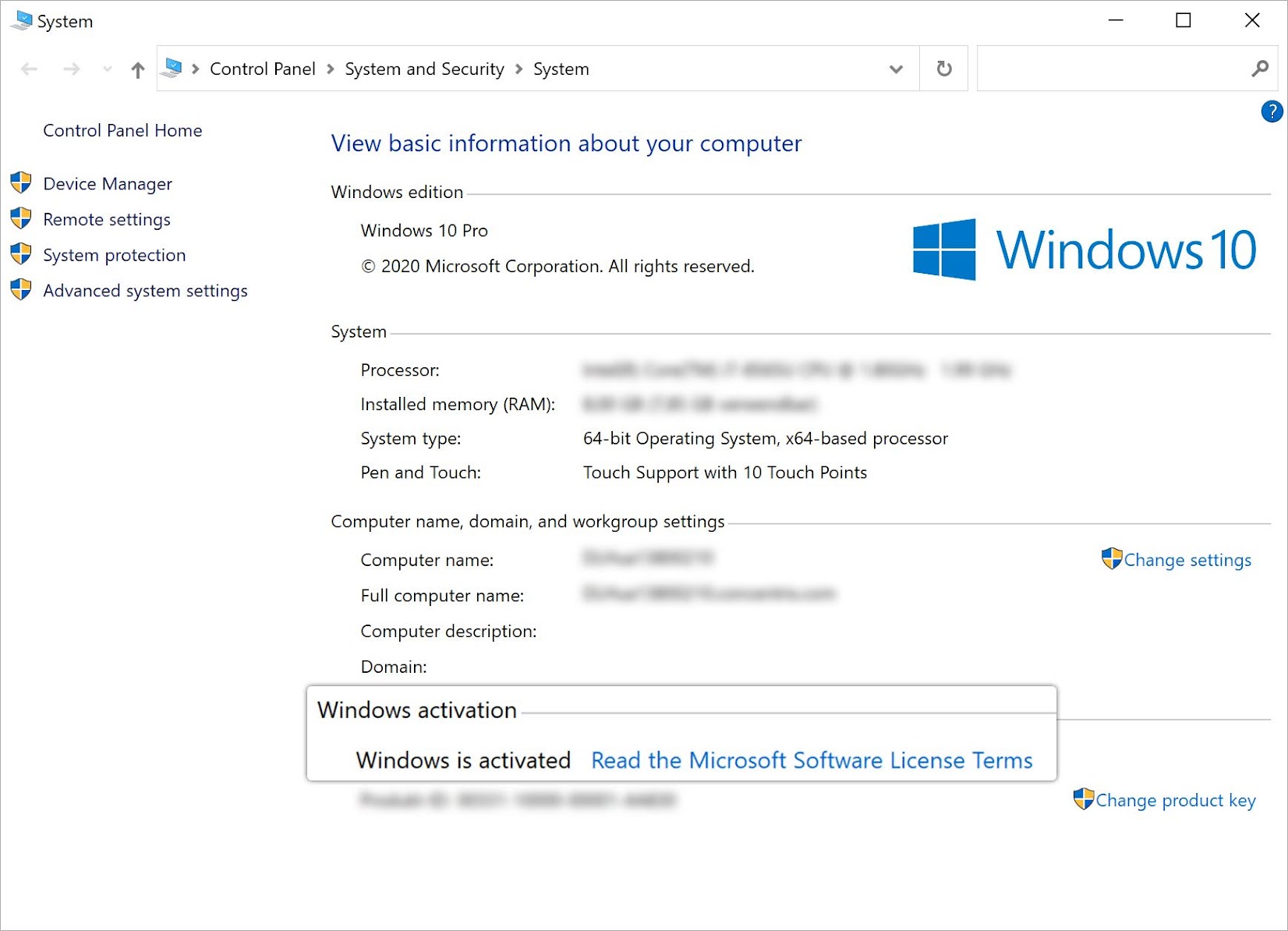Viewport: 1288px width, 931px height.
Task: Click the 'Full computer name:' label
Action: point(442,596)
